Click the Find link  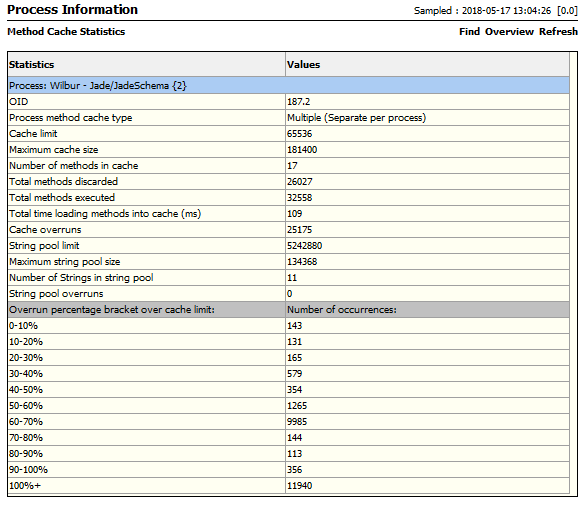click(x=469, y=32)
